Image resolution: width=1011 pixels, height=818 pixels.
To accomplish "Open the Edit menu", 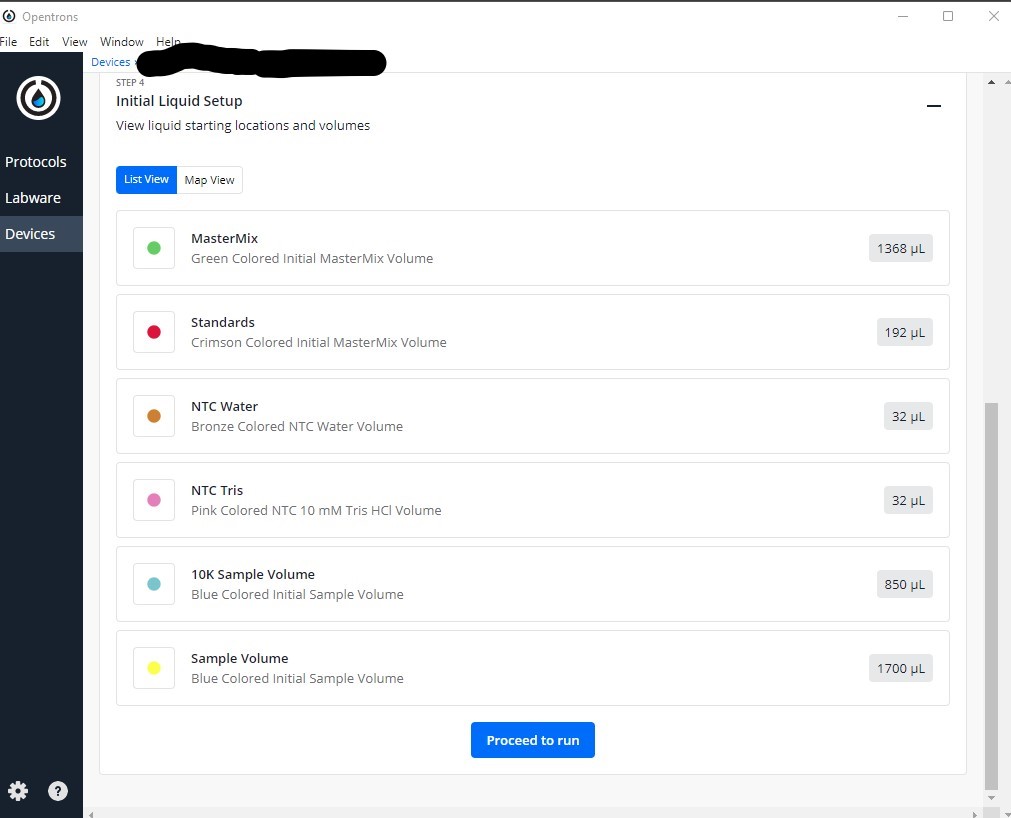I will (39, 42).
